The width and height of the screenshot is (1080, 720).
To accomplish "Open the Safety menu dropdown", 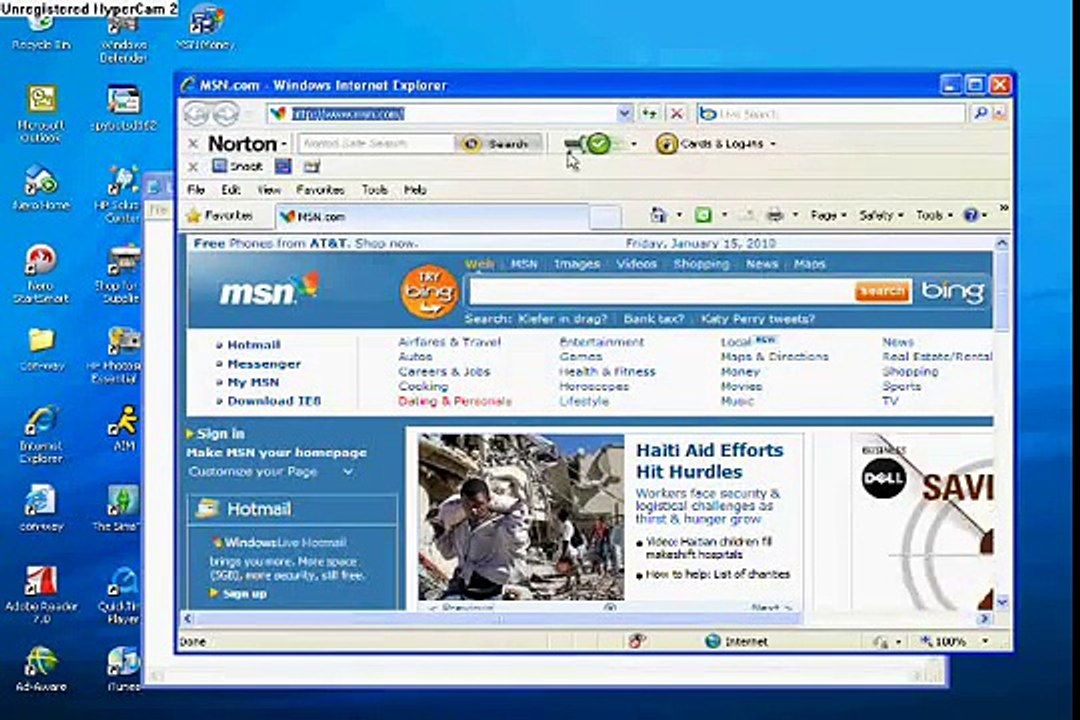I will (881, 216).
